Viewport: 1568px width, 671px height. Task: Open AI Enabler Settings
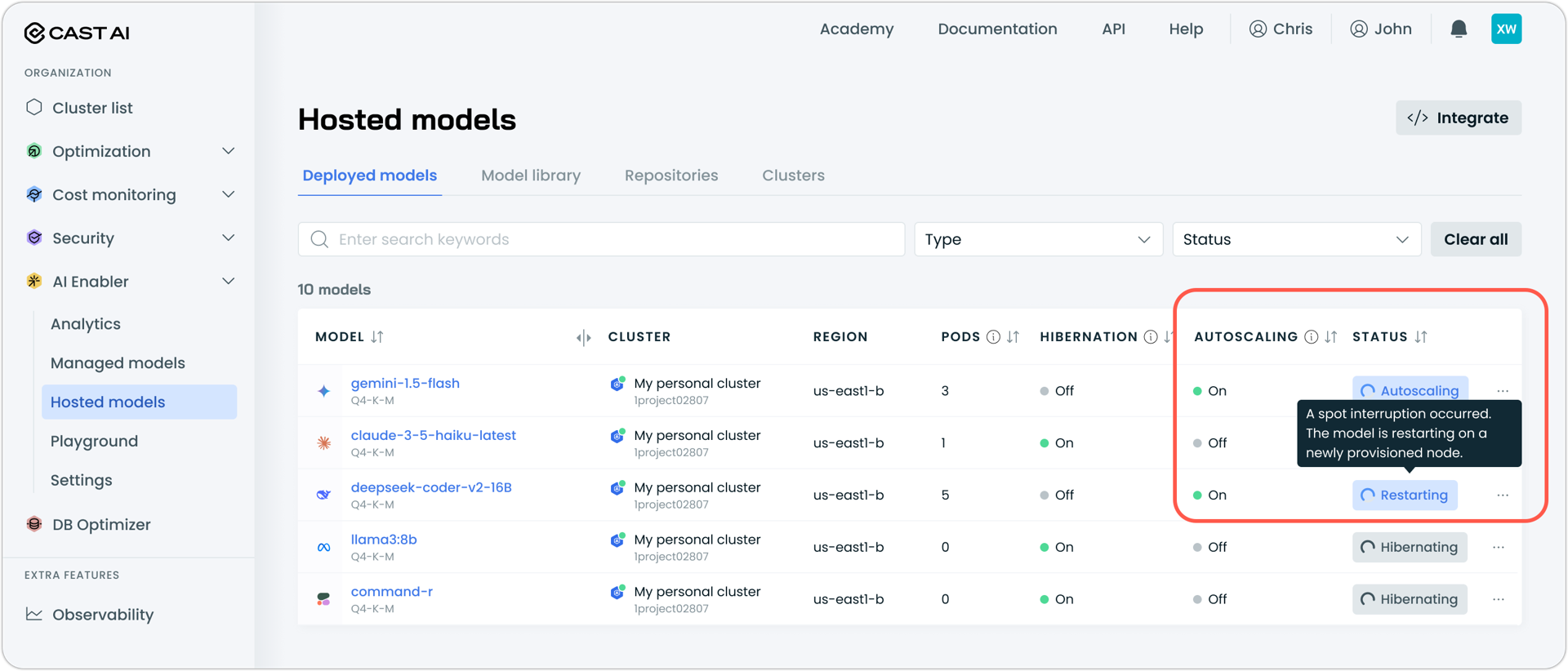[x=82, y=481]
